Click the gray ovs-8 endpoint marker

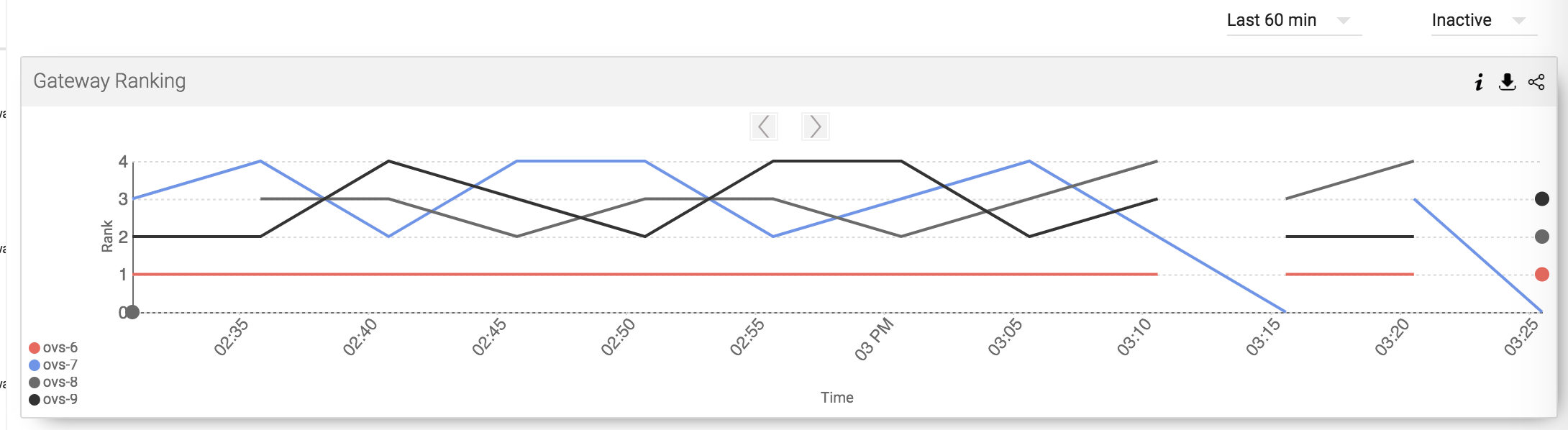[1541, 237]
